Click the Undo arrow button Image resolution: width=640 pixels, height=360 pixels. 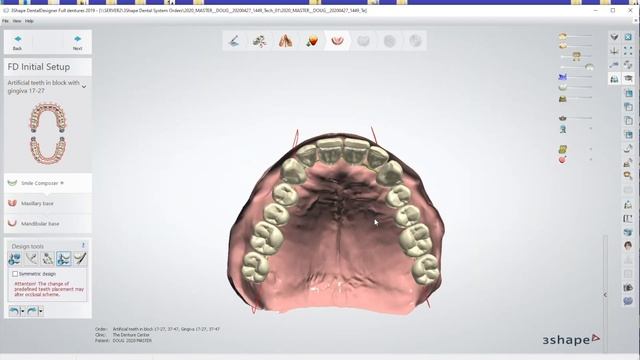click(14, 311)
